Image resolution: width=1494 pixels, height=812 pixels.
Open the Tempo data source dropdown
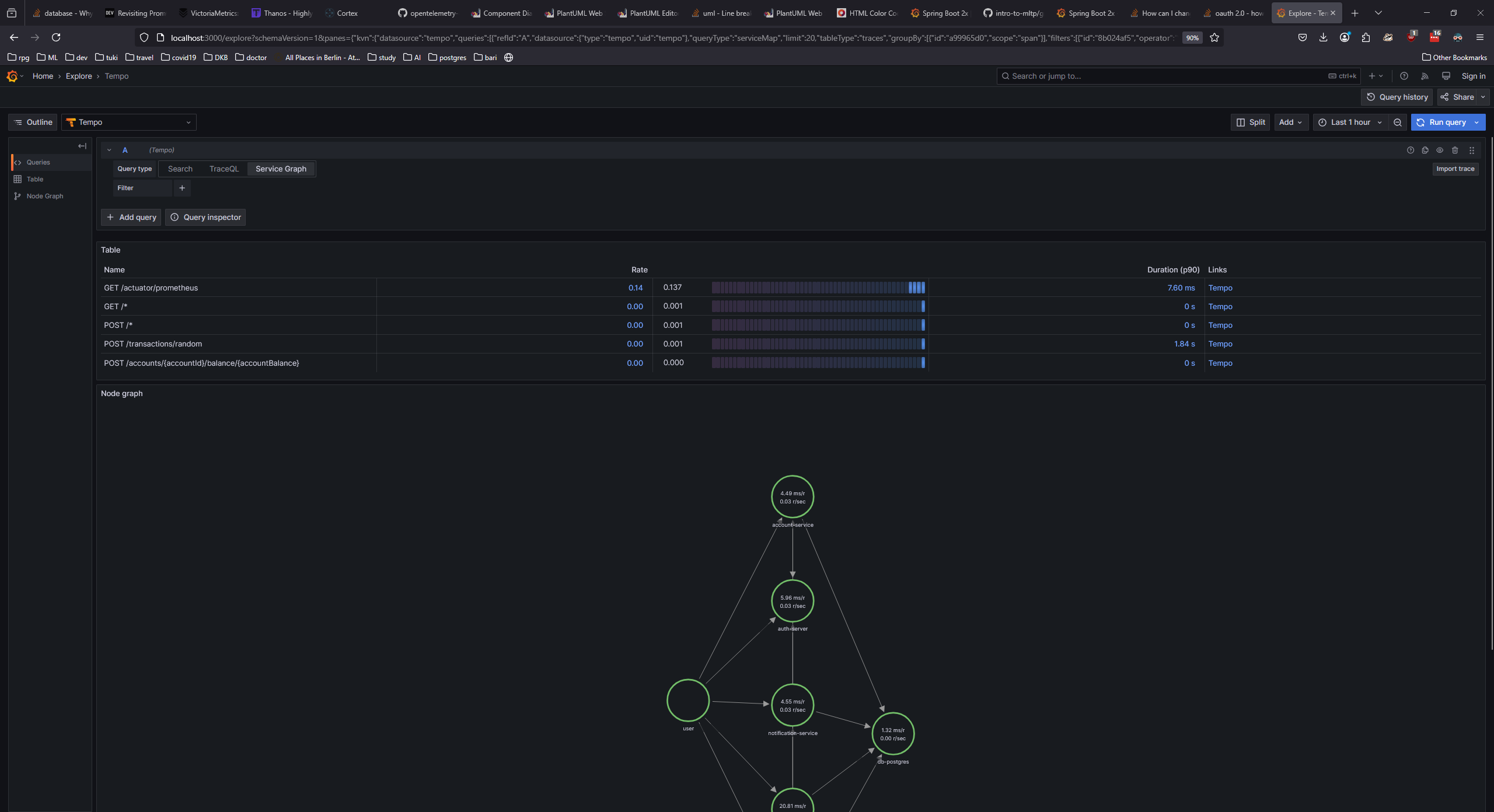point(129,123)
